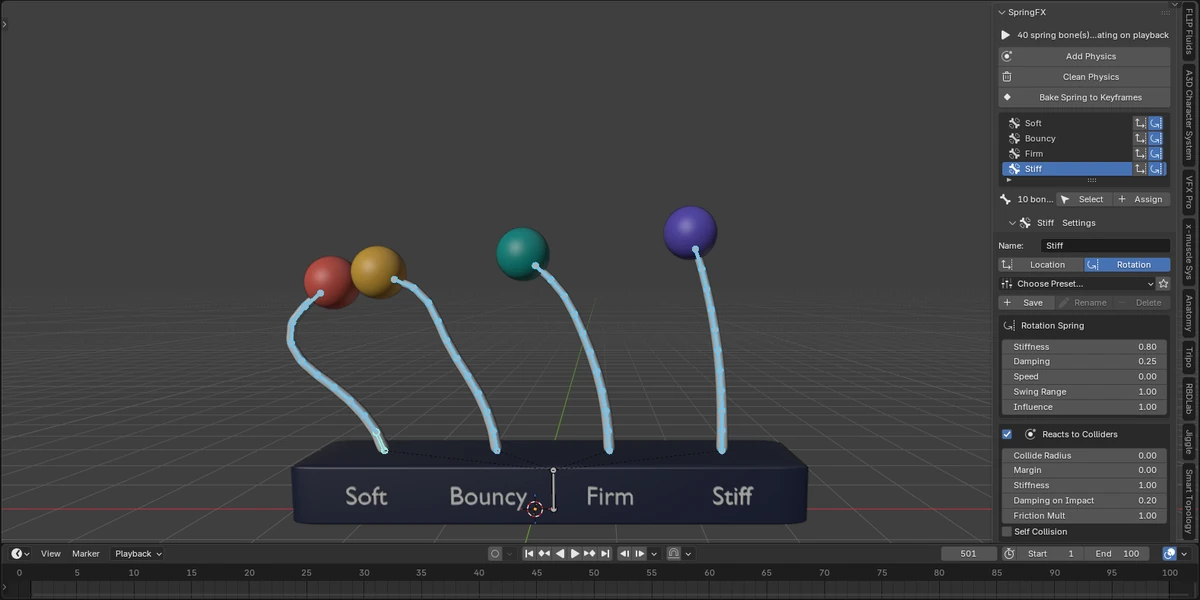Image resolution: width=1200 pixels, height=600 pixels.
Task: Click the Start frame field
Action: [1050, 554]
